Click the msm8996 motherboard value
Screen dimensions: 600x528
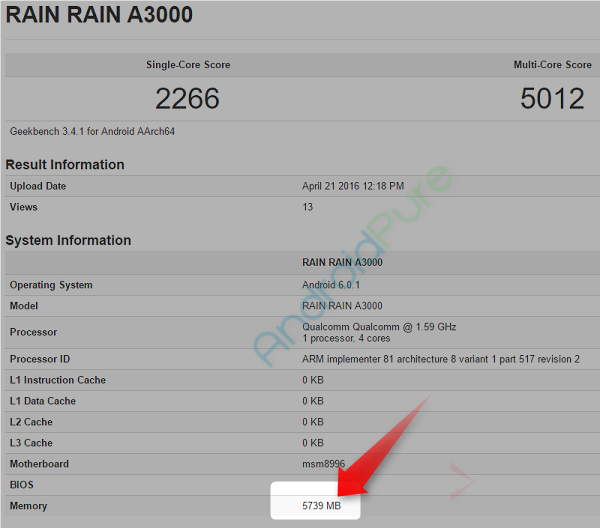[323, 464]
